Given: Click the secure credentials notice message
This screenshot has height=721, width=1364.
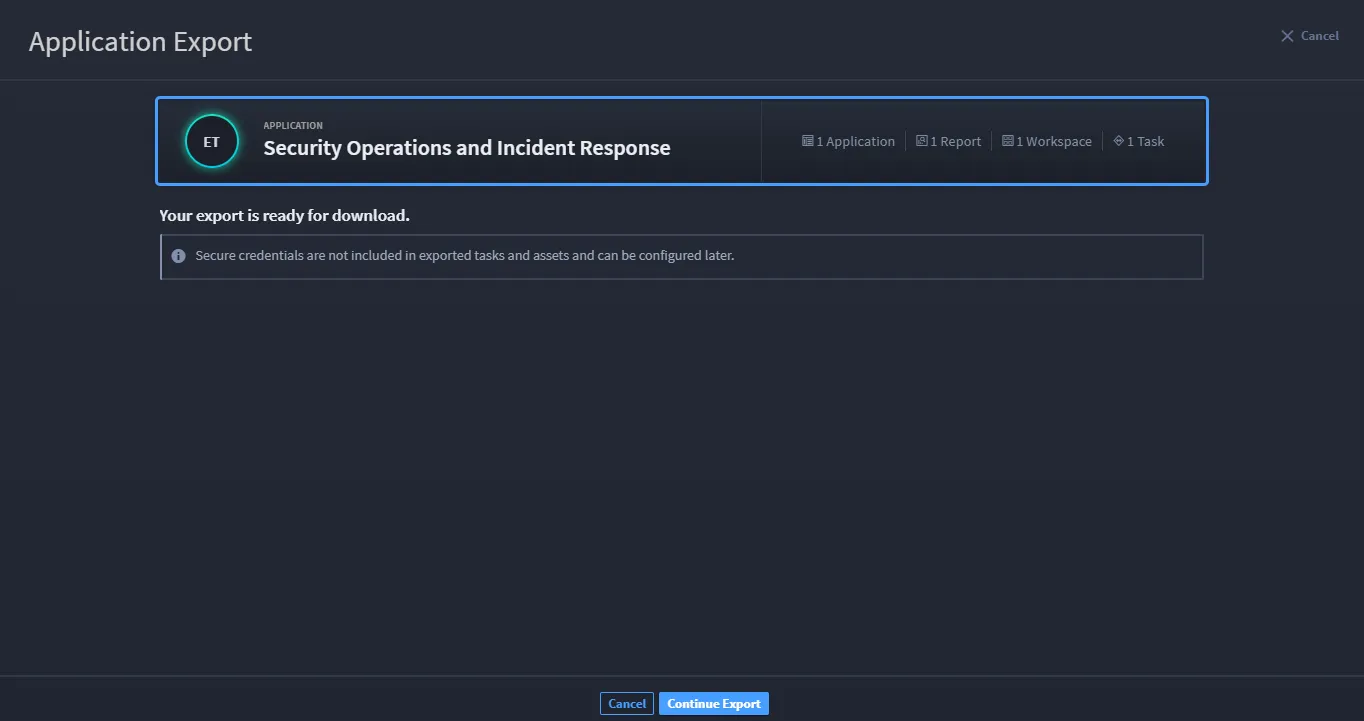Looking at the screenshot, I should (x=465, y=256).
